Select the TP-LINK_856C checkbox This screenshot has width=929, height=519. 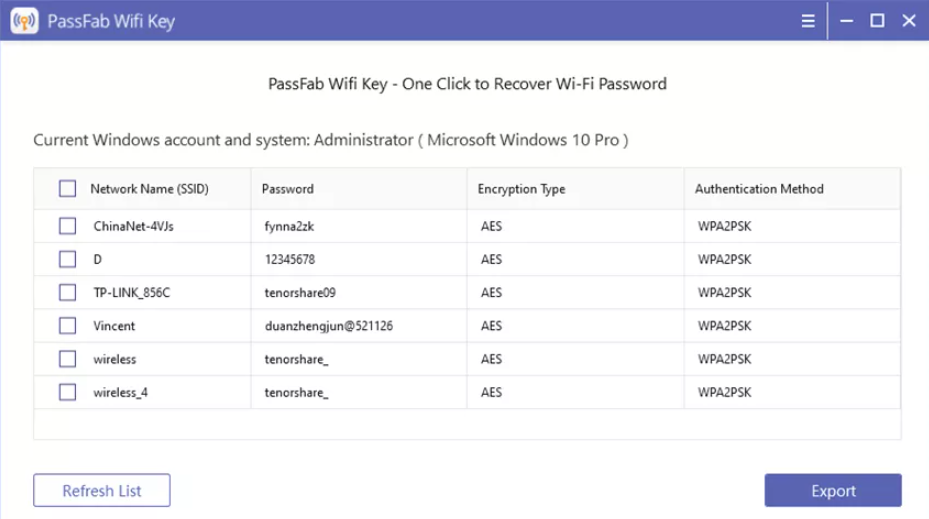68,292
